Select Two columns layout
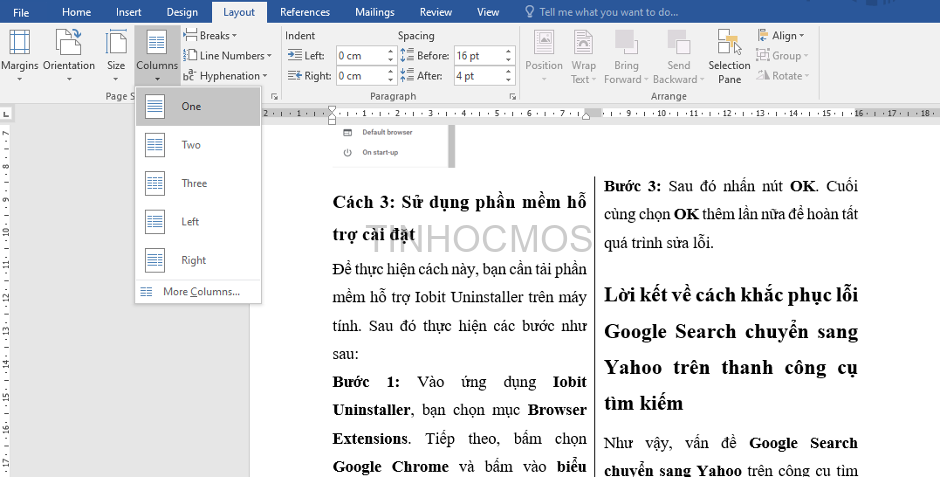Image resolution: width=941 pixels, height=477 pixels. point(198,145)
